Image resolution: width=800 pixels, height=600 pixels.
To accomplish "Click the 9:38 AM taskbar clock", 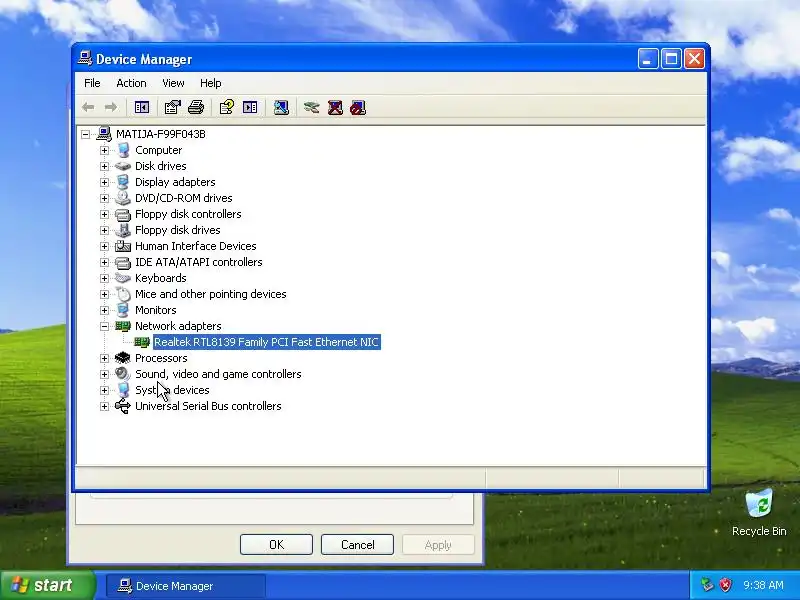I will click(763, 585).
